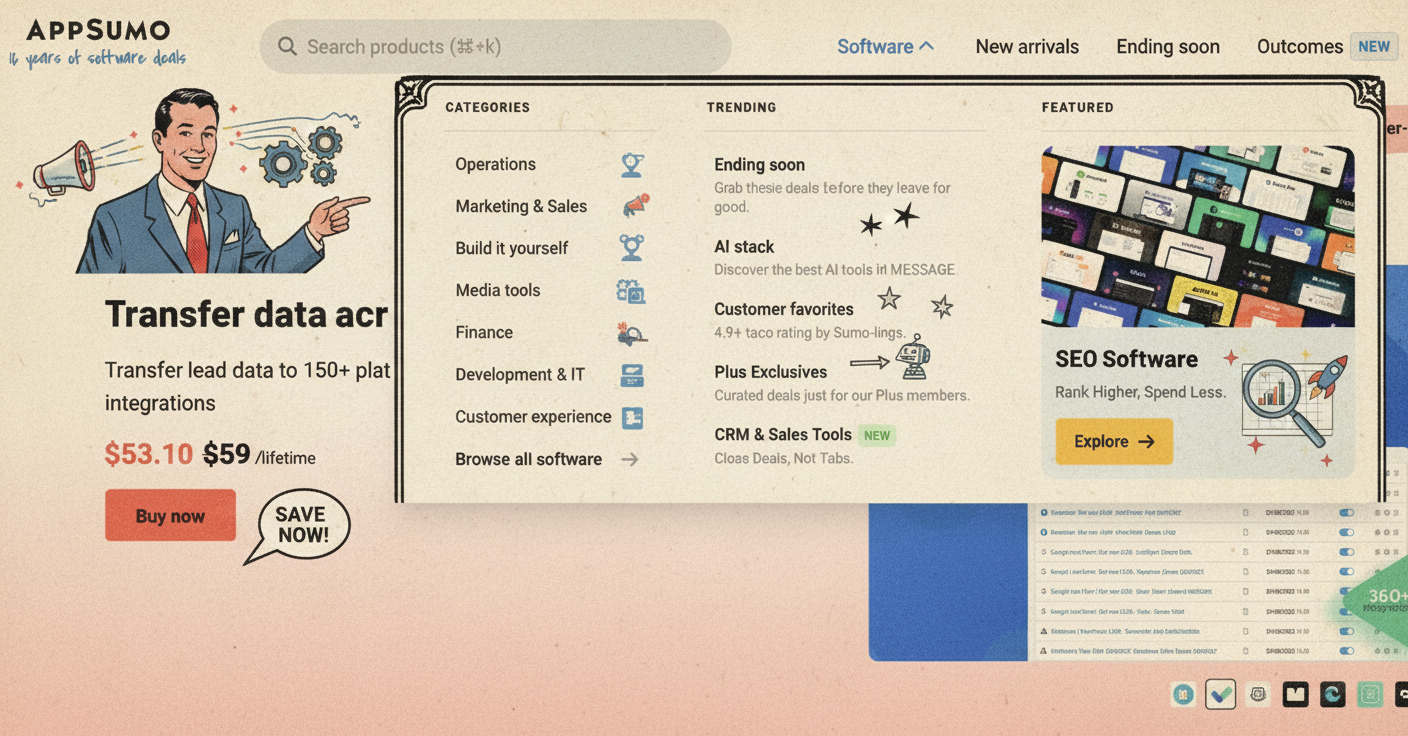Collapse the Software dropdown menu
Screen dimensions: 1408x736
click(885, 46)
